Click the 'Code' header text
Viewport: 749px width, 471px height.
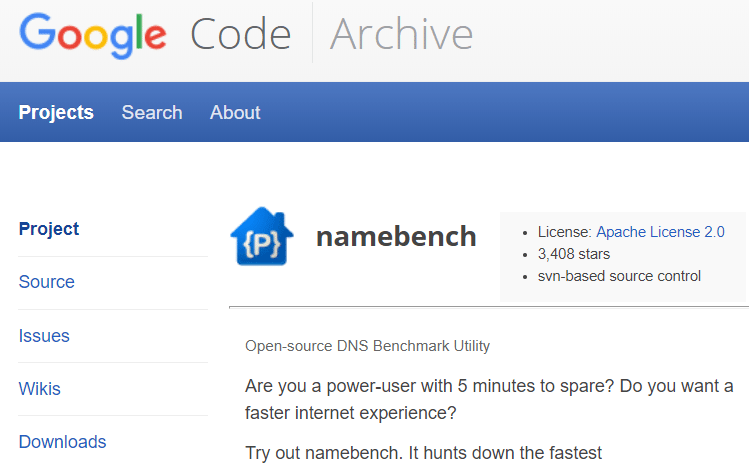[240, 34]
